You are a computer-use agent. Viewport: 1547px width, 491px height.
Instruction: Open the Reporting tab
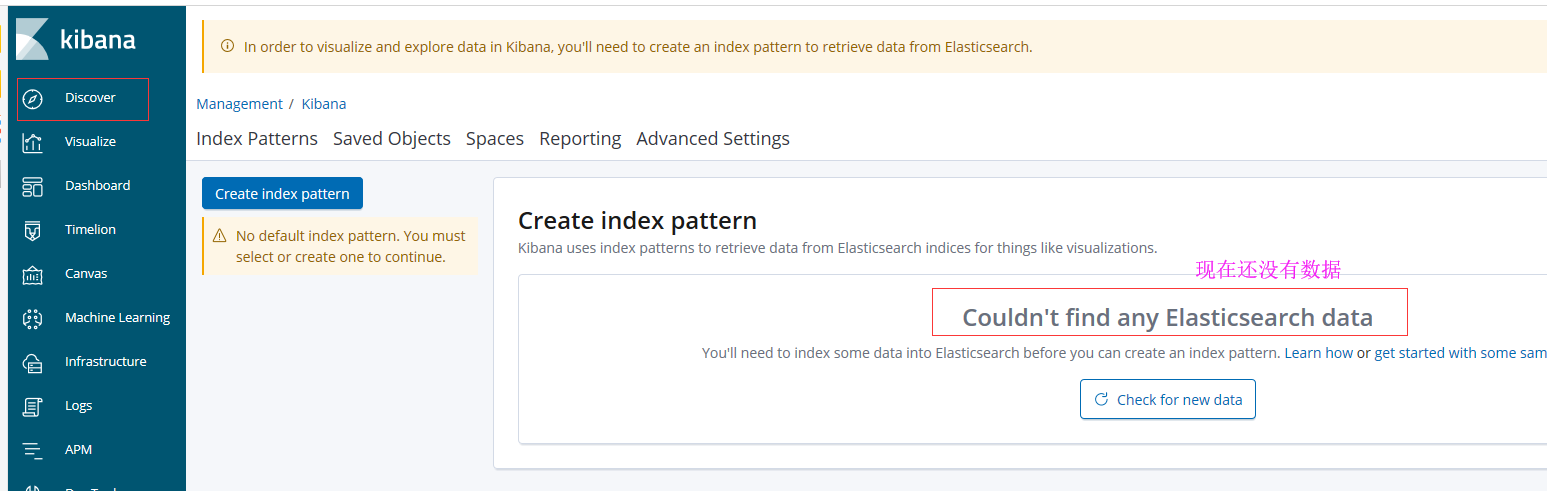click(x=580, y=139)
